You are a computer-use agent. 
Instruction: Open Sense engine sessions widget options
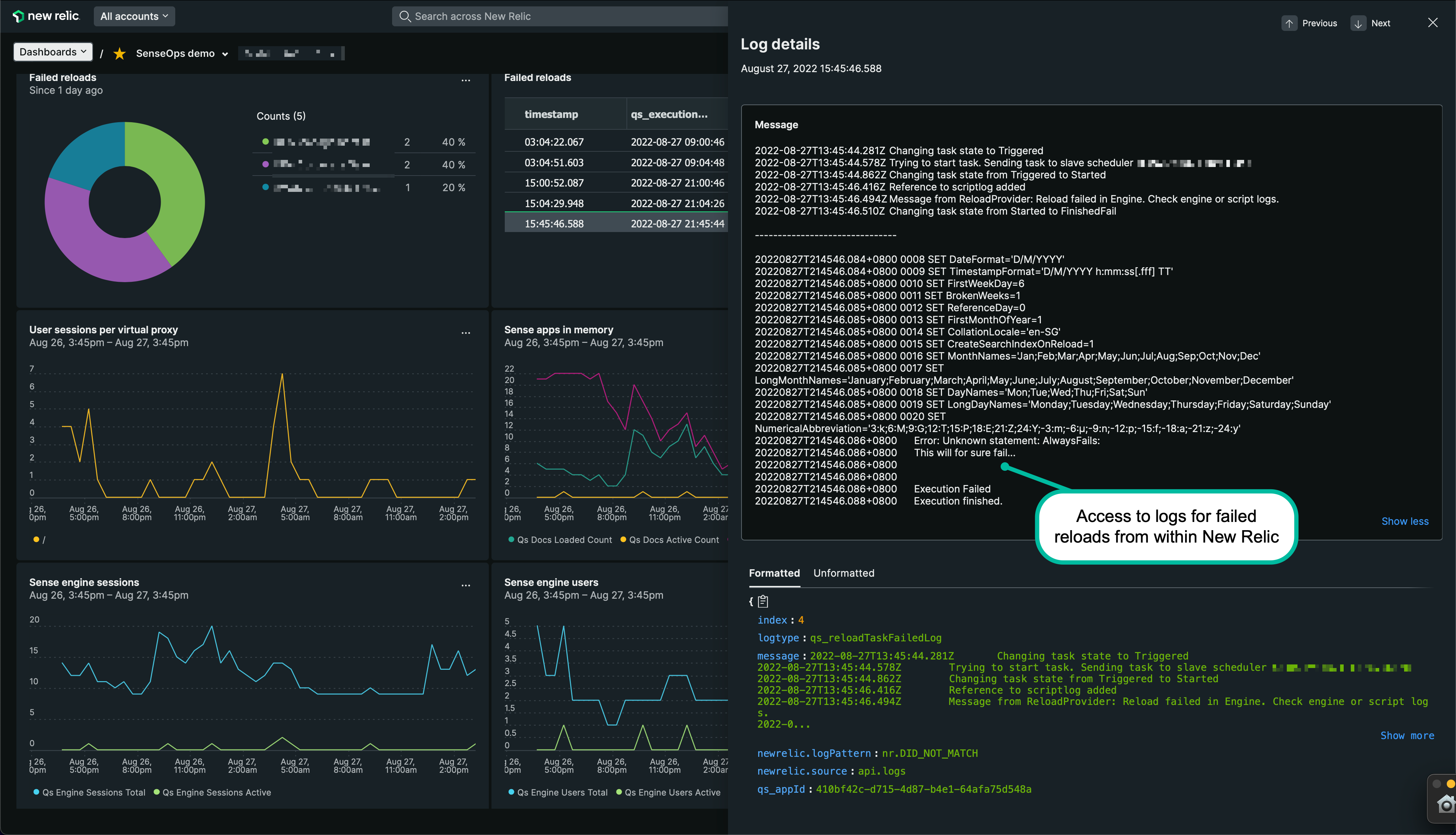[x=465, y=586]
